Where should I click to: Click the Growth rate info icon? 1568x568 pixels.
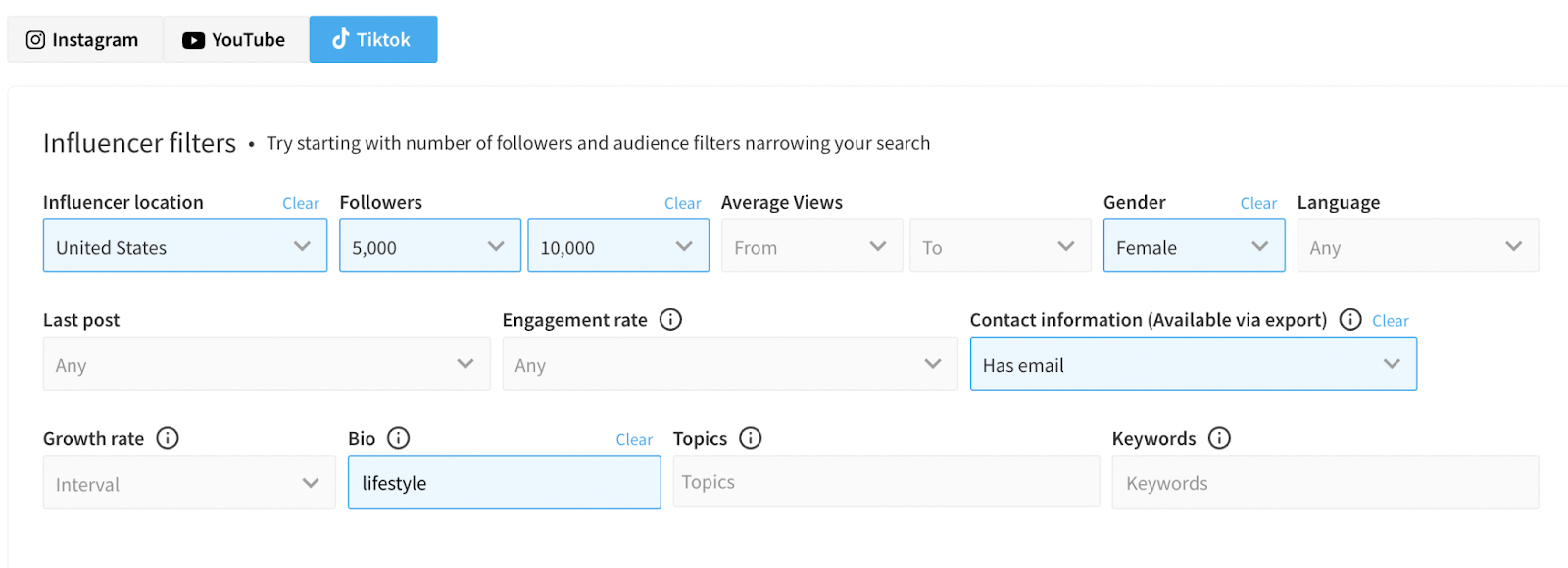click(x=168, y=438)
